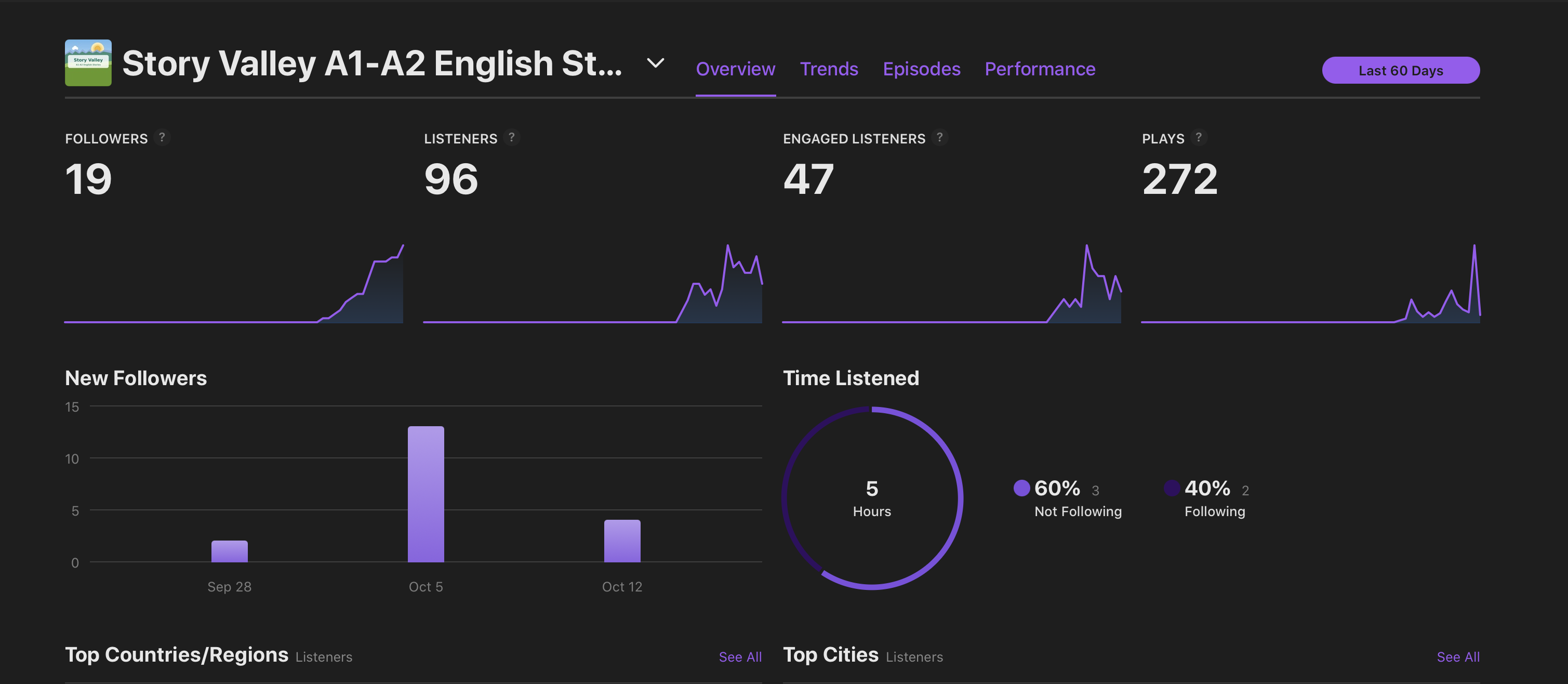Click the Oct 12 new followers bar
Screen dimensions: 1568x684
622,541
